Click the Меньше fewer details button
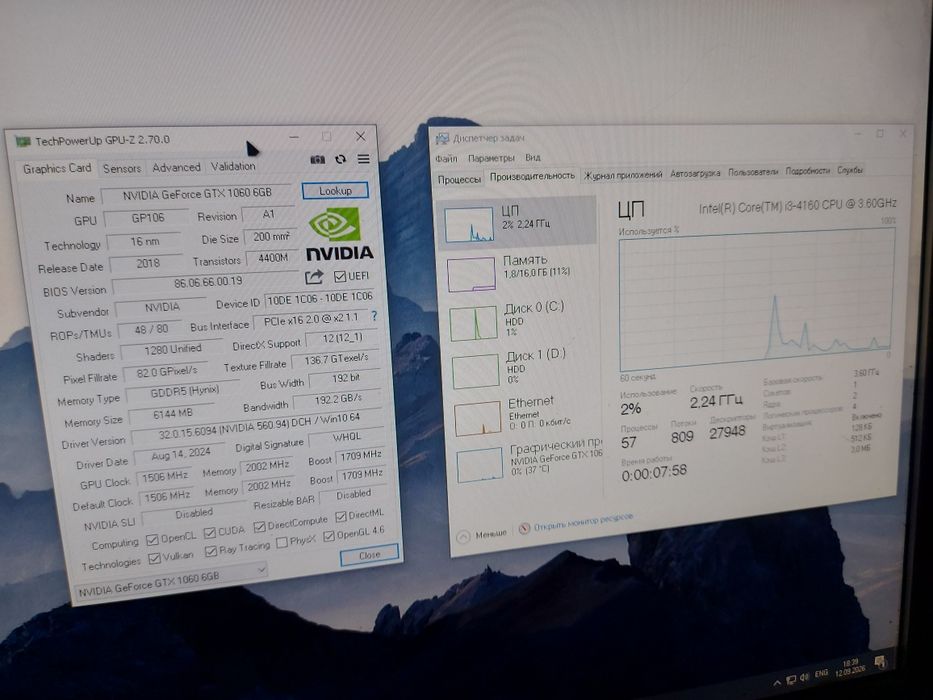 click(x=483, y=535)
